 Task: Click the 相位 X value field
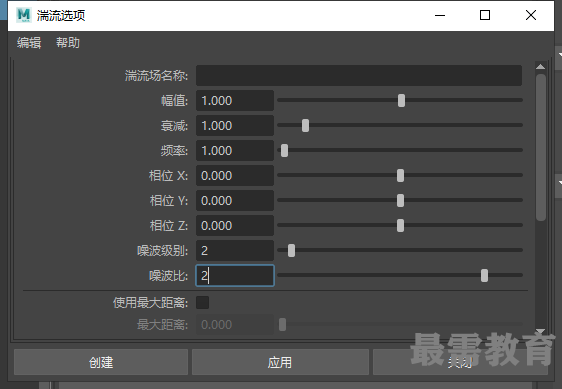(x=235, y=175)
